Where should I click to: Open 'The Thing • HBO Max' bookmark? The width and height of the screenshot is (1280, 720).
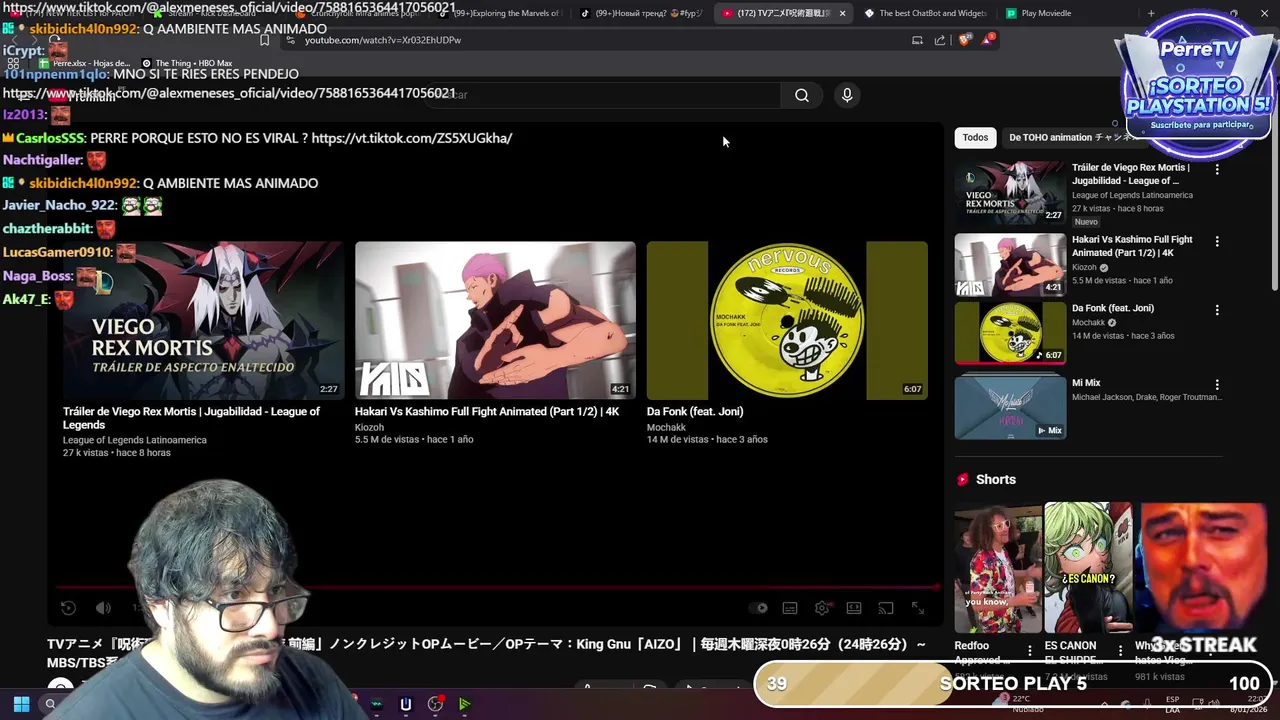coord(187,63)
